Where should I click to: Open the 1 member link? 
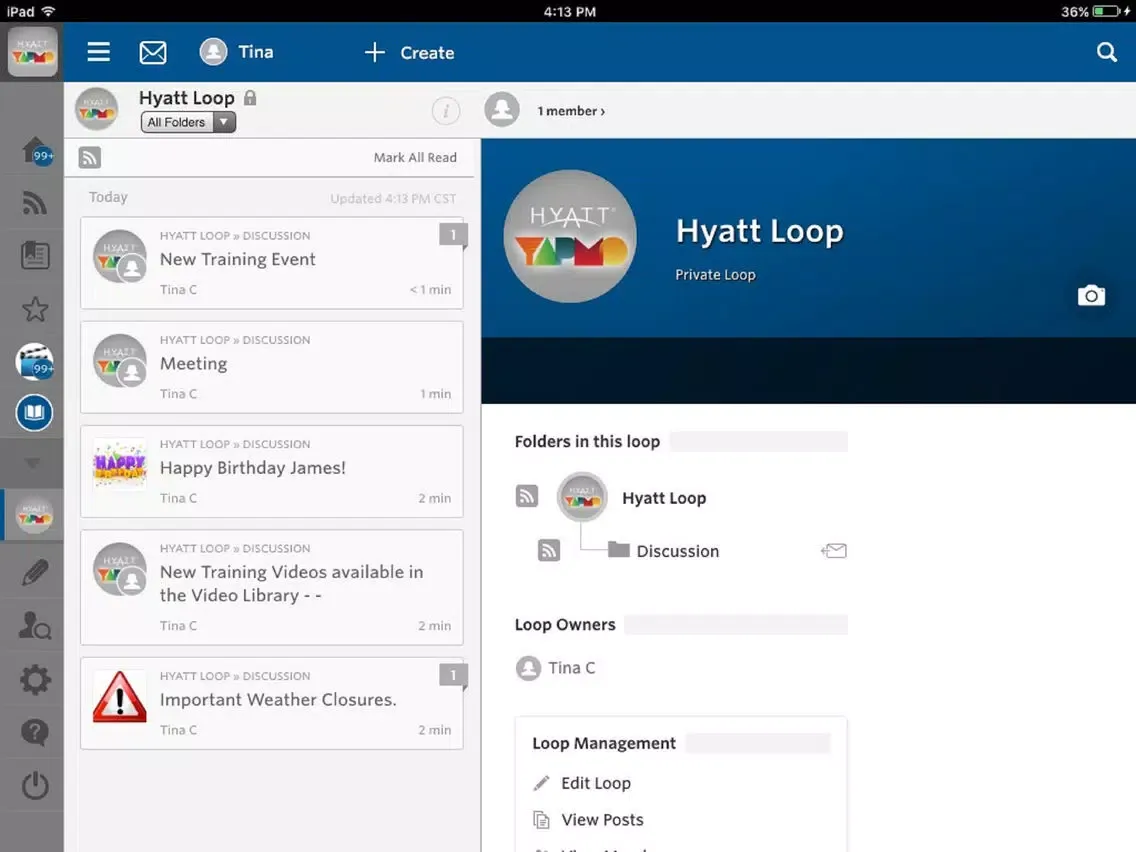(571, 111)
